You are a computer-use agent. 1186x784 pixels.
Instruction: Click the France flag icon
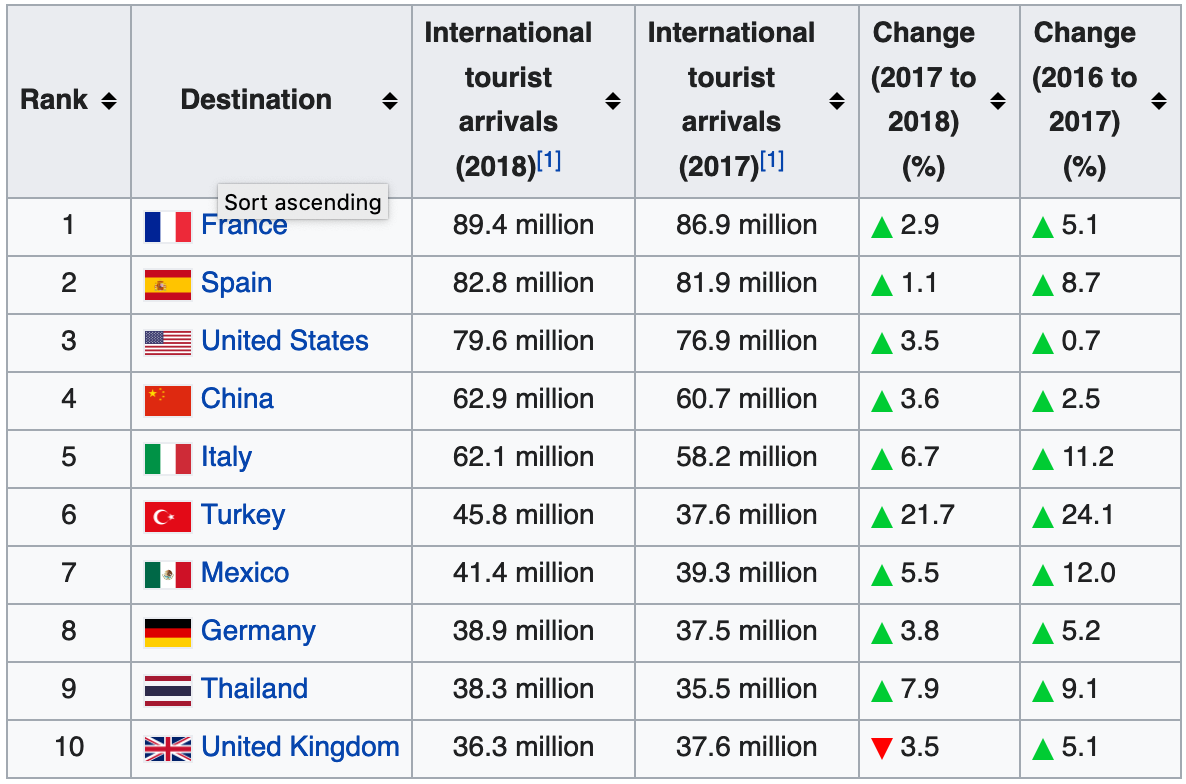pos(167,227)
